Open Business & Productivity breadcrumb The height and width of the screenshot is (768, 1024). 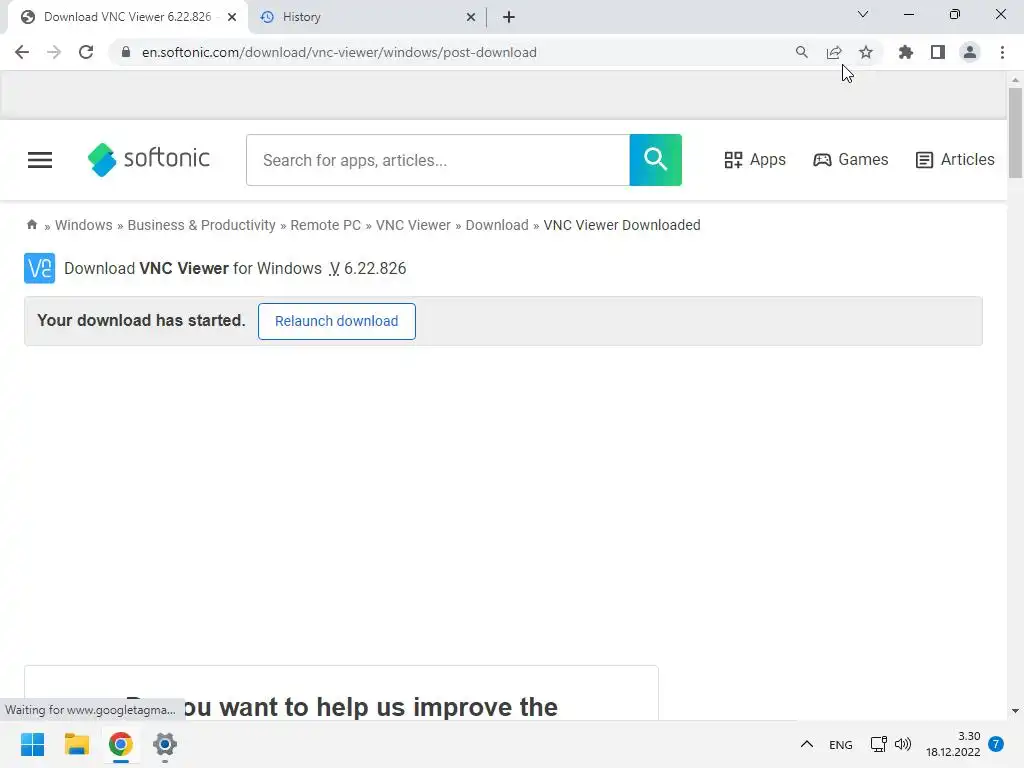pyautogui.click(x=202, y=225)
